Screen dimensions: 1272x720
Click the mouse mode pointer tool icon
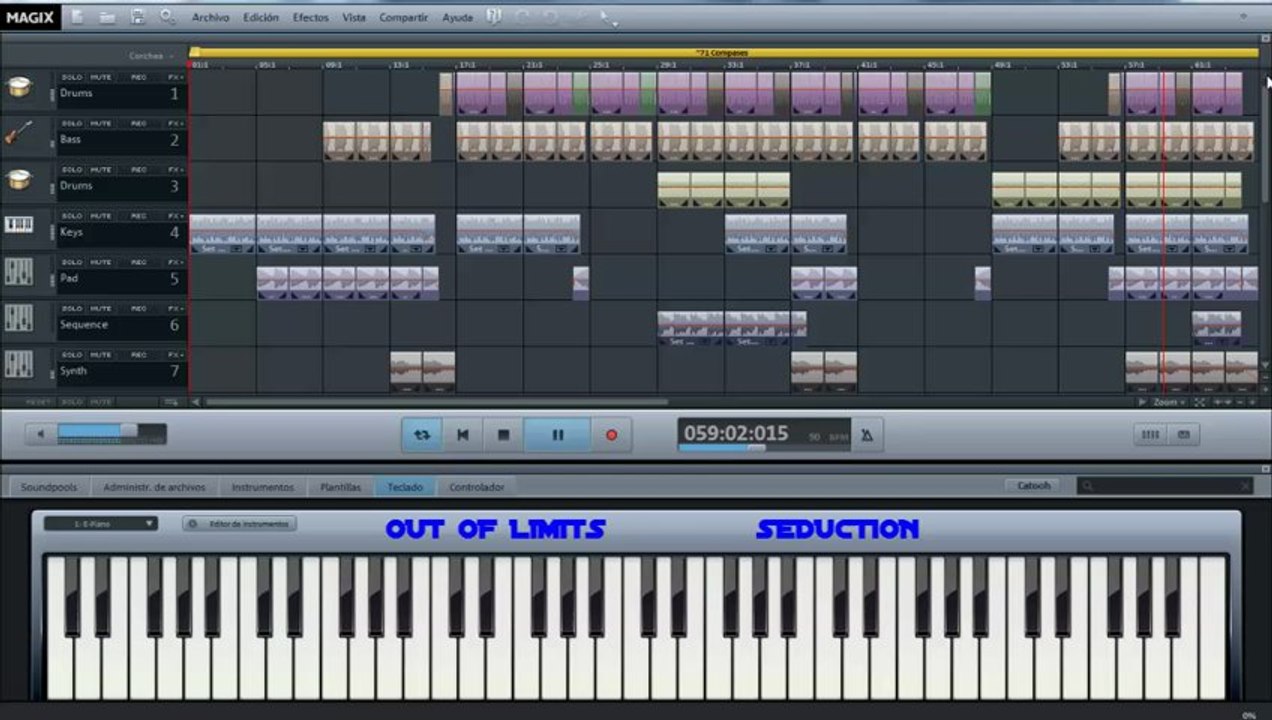pos(608,18)
